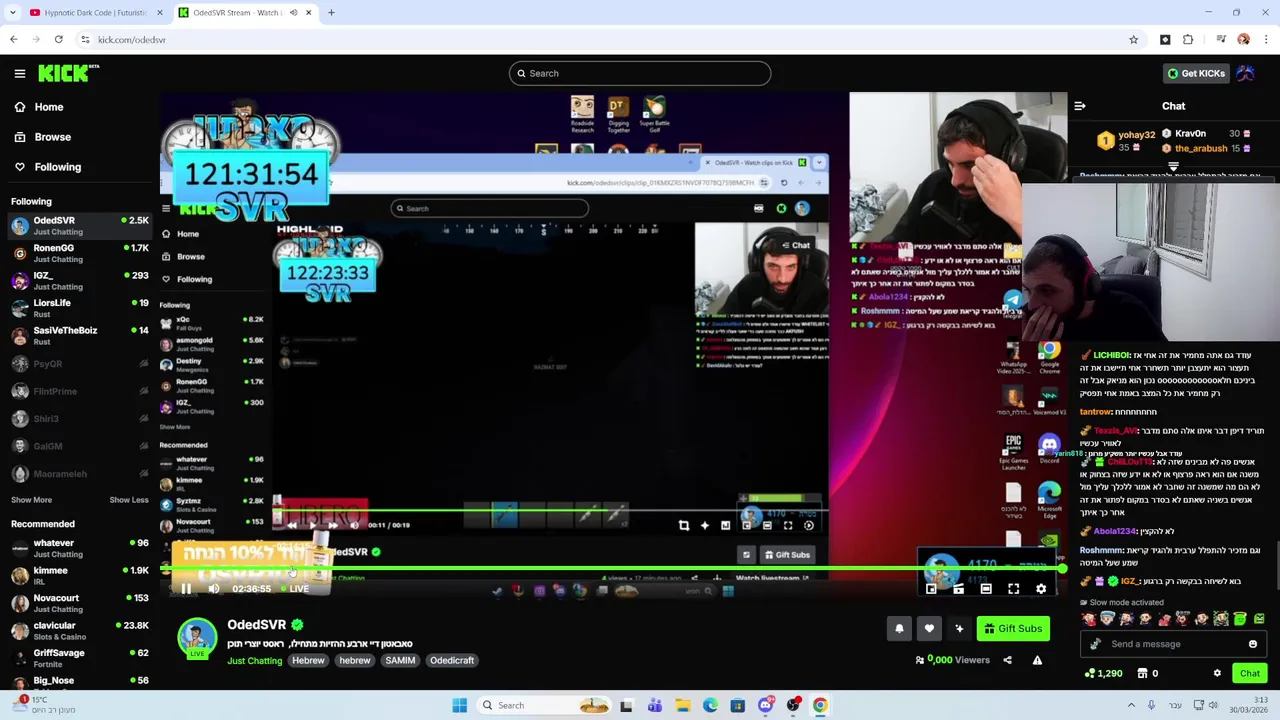Viewport: 1280px width, 720px height.
Task: Select OdedSVR in the Following list
Action: [x=80, y=225]
